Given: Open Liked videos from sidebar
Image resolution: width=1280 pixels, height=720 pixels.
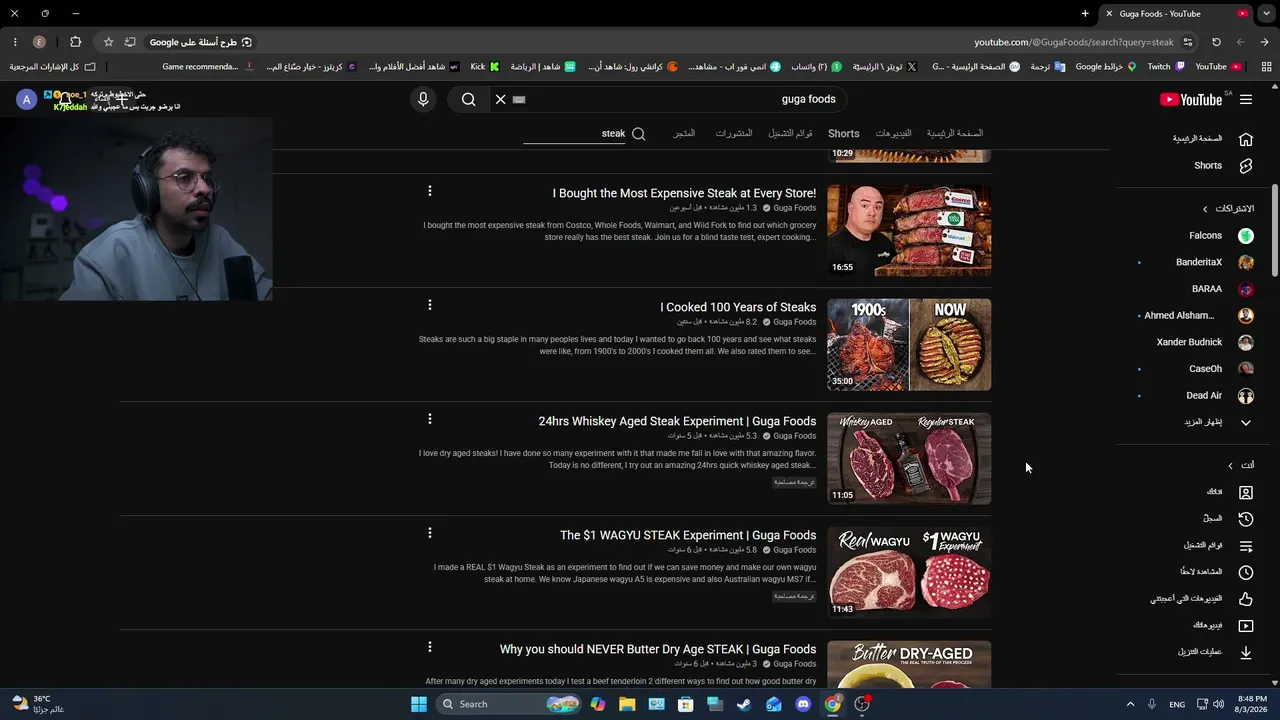Looking at the screenshot, I should [1201, 599].
